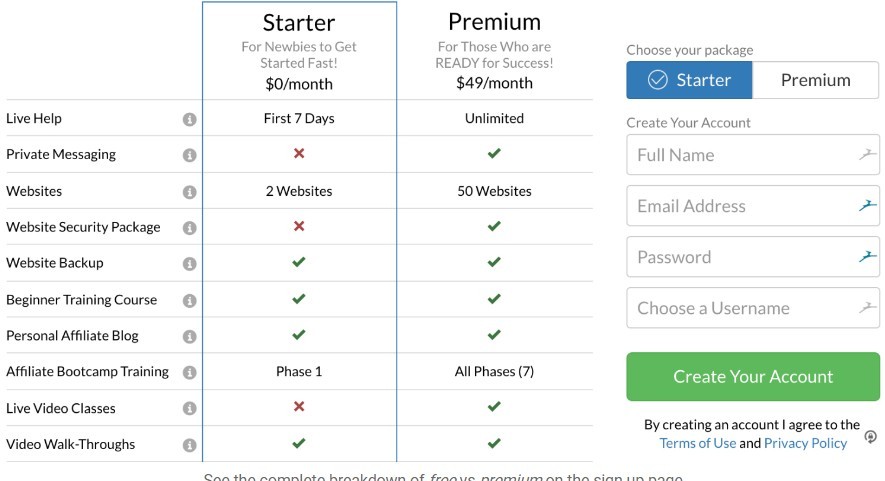Image resolution: width=885 pixels, height=481 pixels.
Task: Open Beginner Training Course info icon
Action: pyautogui.click(x=190, y=301)
